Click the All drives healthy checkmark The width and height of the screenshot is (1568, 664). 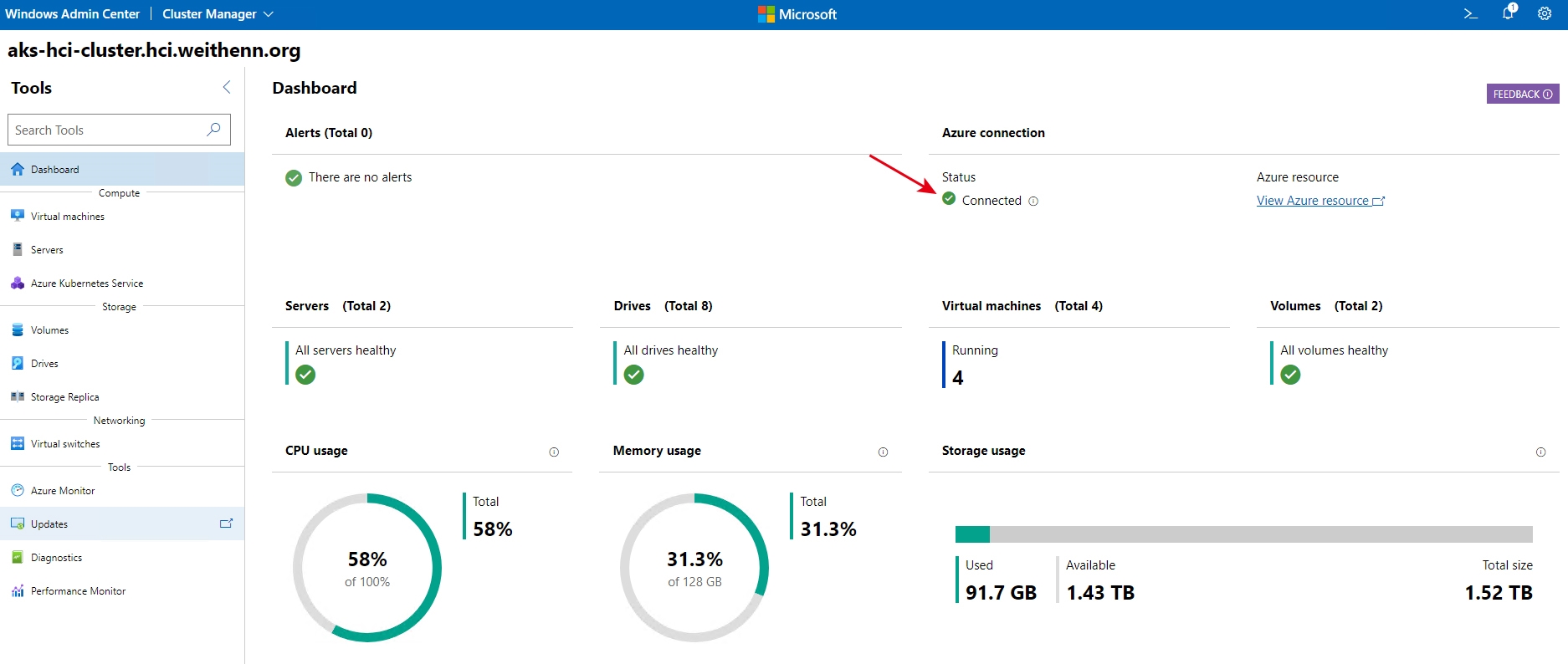click(x=634, y=375)
